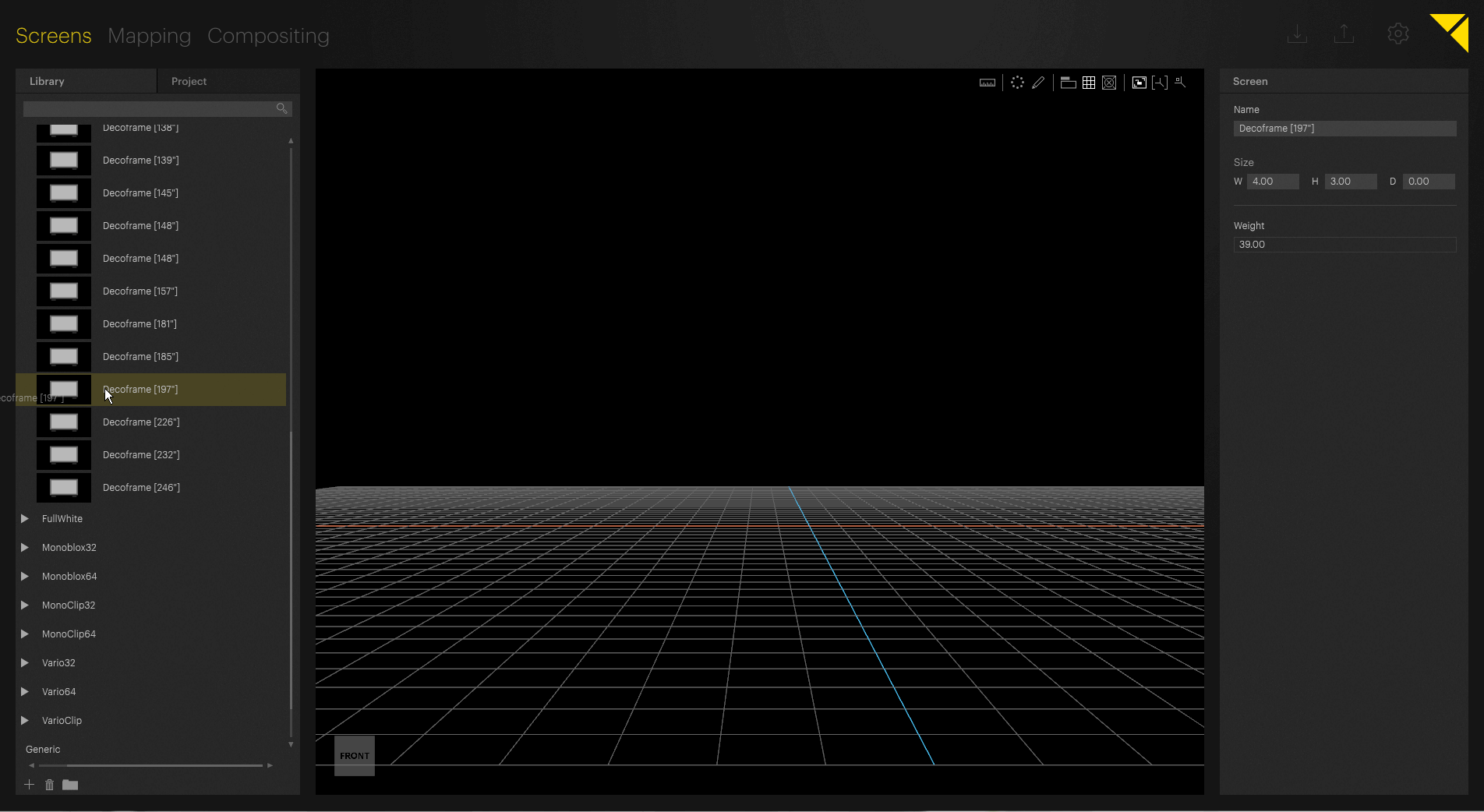Screen dimensions: 1484x812
Task: Open the Compositing section
Action: click(x=268, y=36)
